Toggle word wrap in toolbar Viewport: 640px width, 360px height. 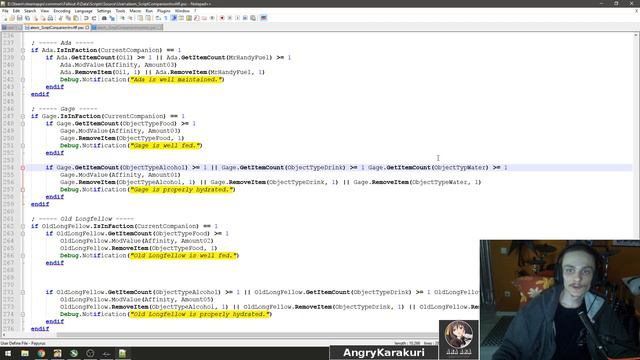[x=158, y=18]
